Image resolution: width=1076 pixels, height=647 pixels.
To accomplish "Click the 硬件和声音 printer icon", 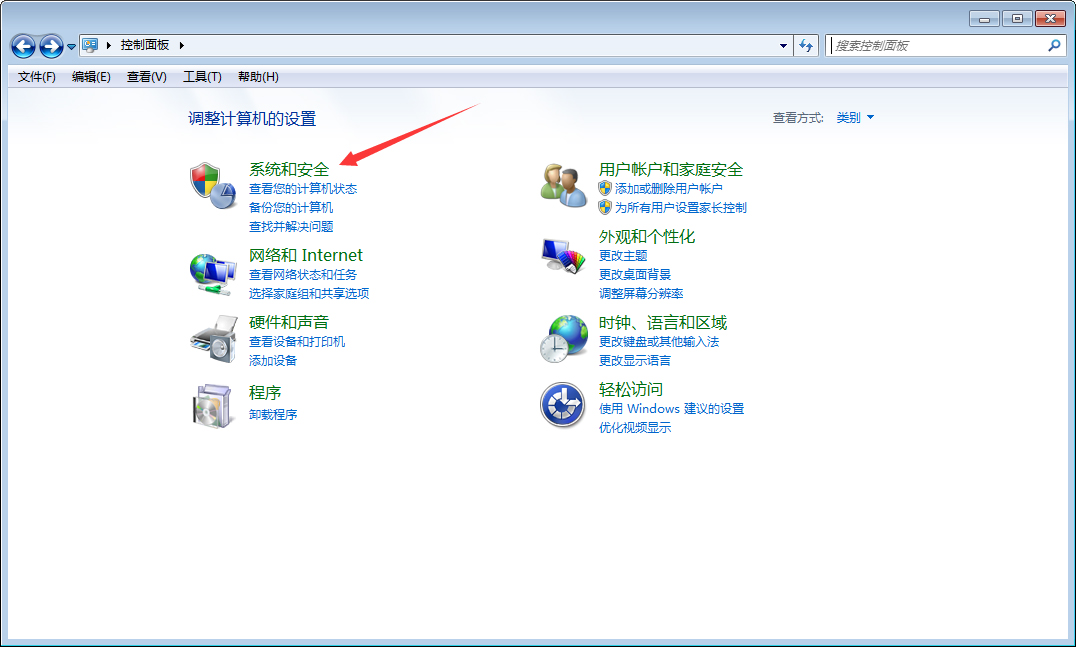I will point(214,340).
